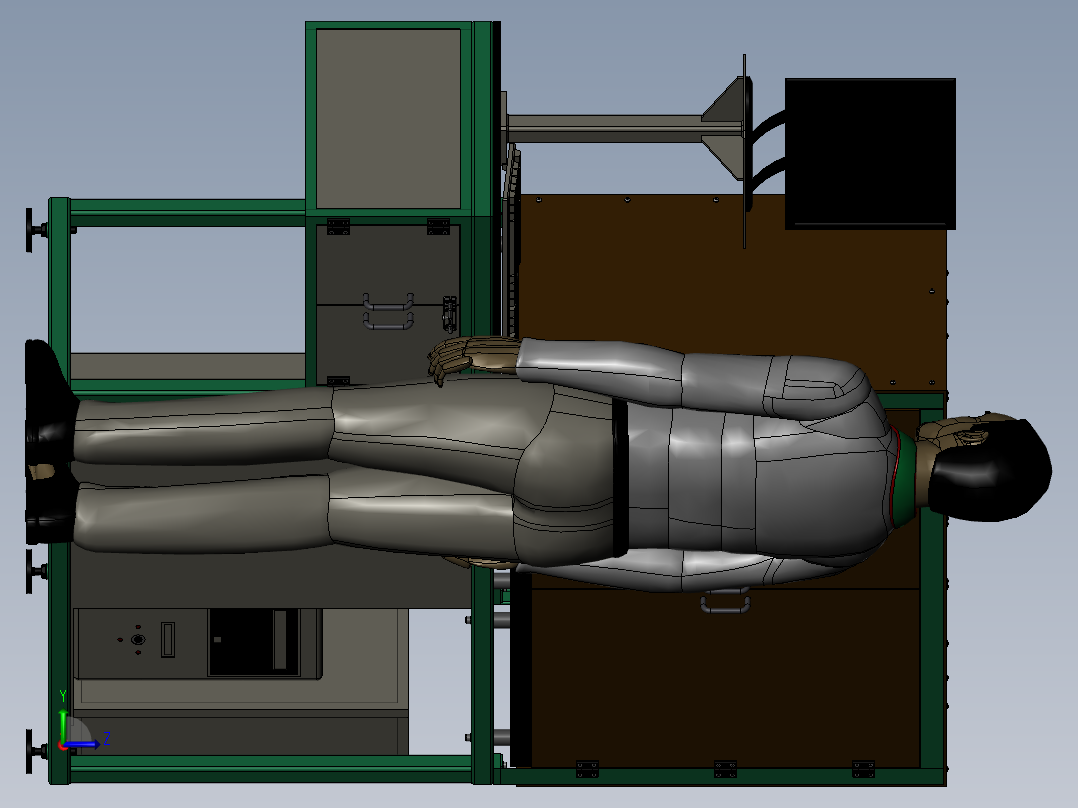The image size is (1078, 808).
Task: Select the latch on the gray cabinet door
Action: (x=449, y=313)
